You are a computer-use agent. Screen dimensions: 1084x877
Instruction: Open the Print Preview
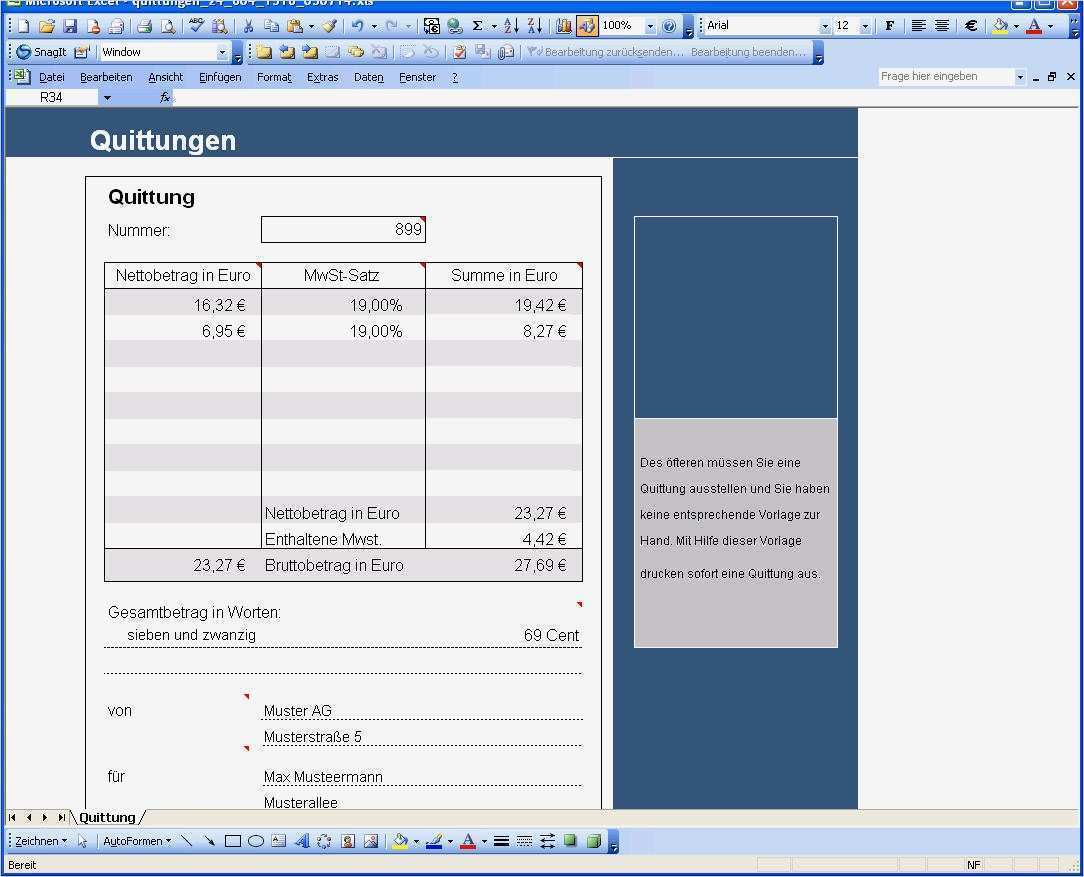tap(168, 26)
